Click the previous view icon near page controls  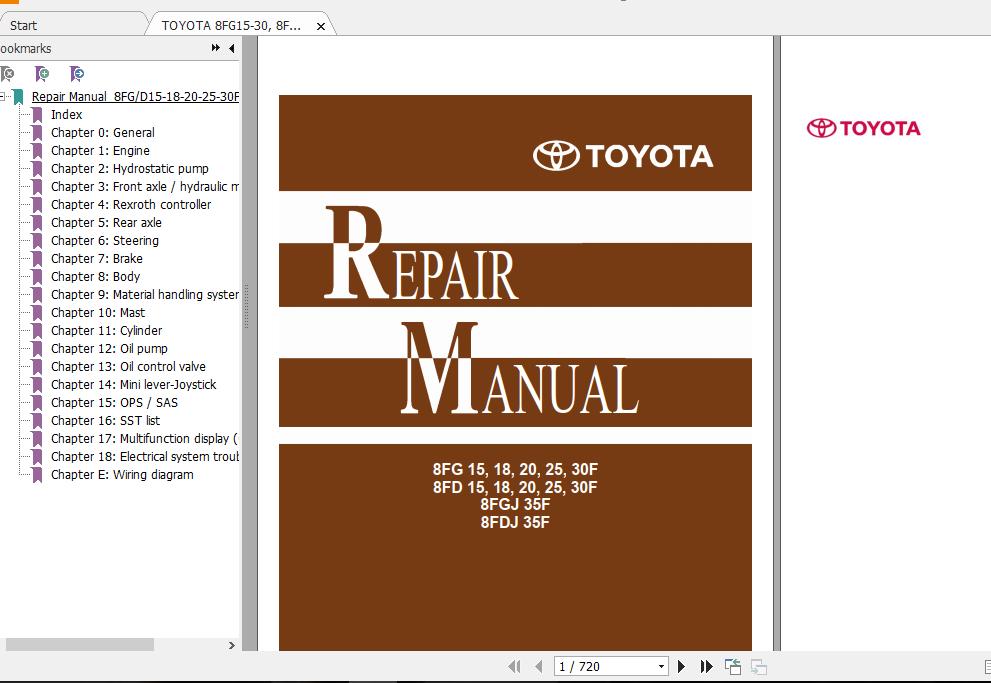[x=731, y=666]
